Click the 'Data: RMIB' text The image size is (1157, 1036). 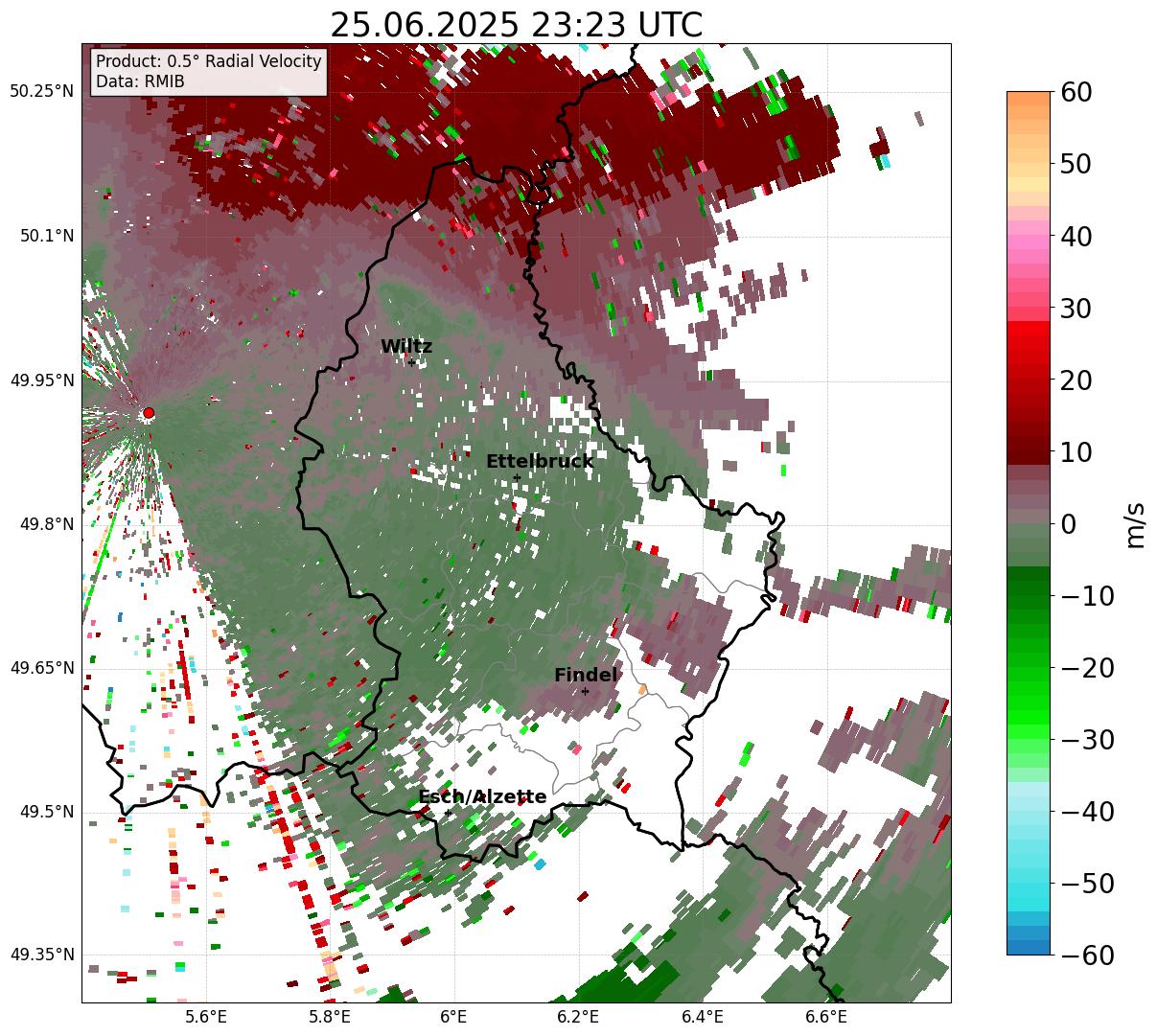tap(140, 82)
